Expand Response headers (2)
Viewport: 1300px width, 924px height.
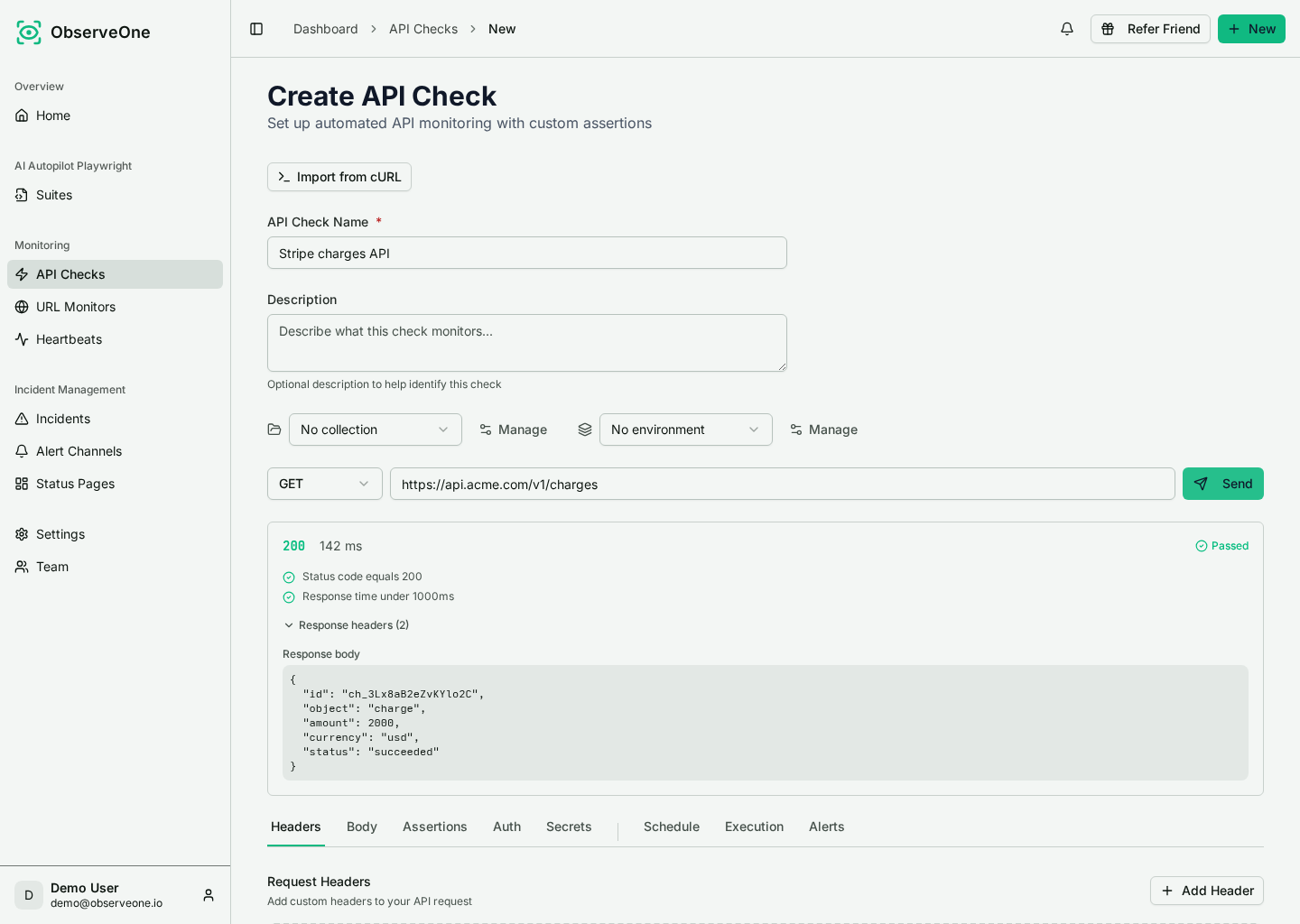point(346,625)
